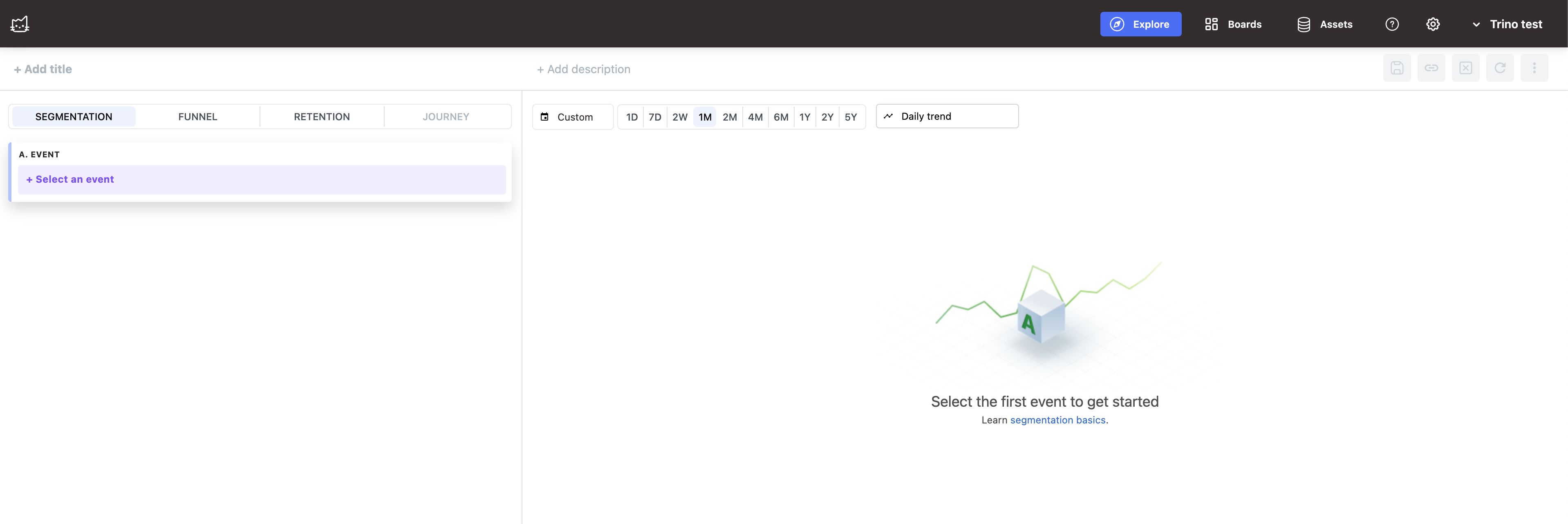Click Select an event button
This screenshot has width=1568, height=524.
click(262, 179)
